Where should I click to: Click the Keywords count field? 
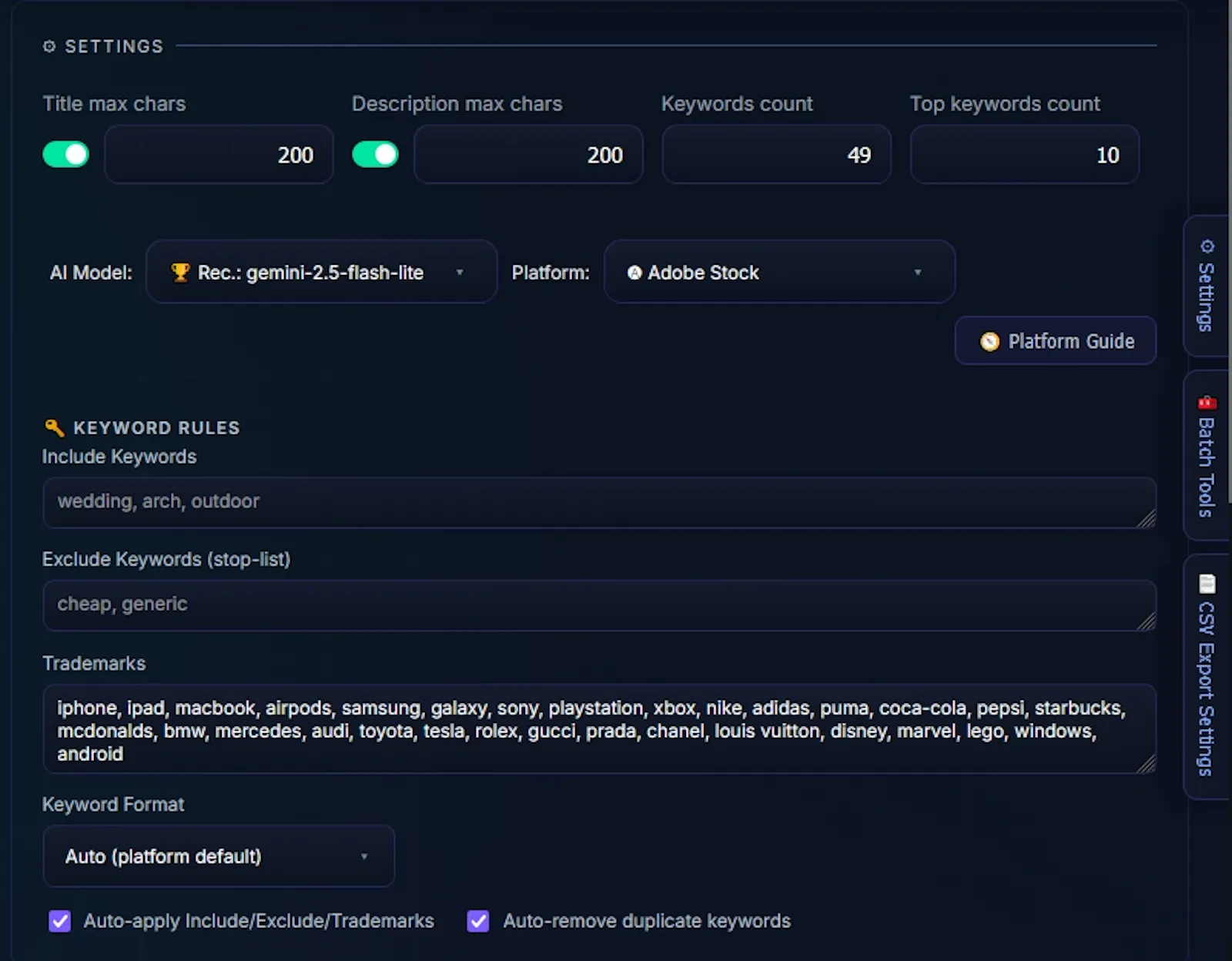776,154
